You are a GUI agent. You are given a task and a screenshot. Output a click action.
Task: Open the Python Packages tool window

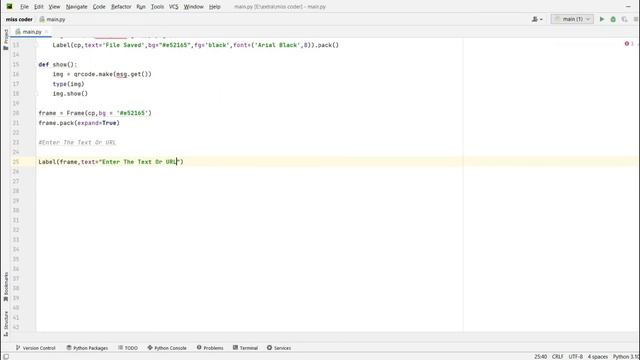coord(87,348)
